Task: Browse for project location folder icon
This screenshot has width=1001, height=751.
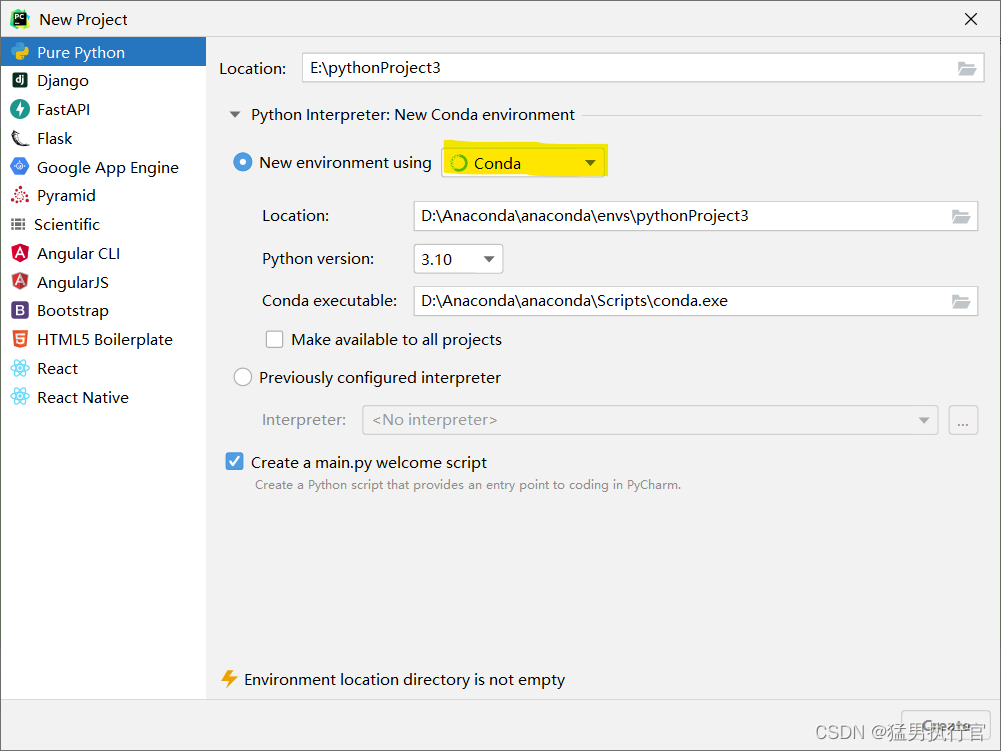Action: tap(967, 68)
